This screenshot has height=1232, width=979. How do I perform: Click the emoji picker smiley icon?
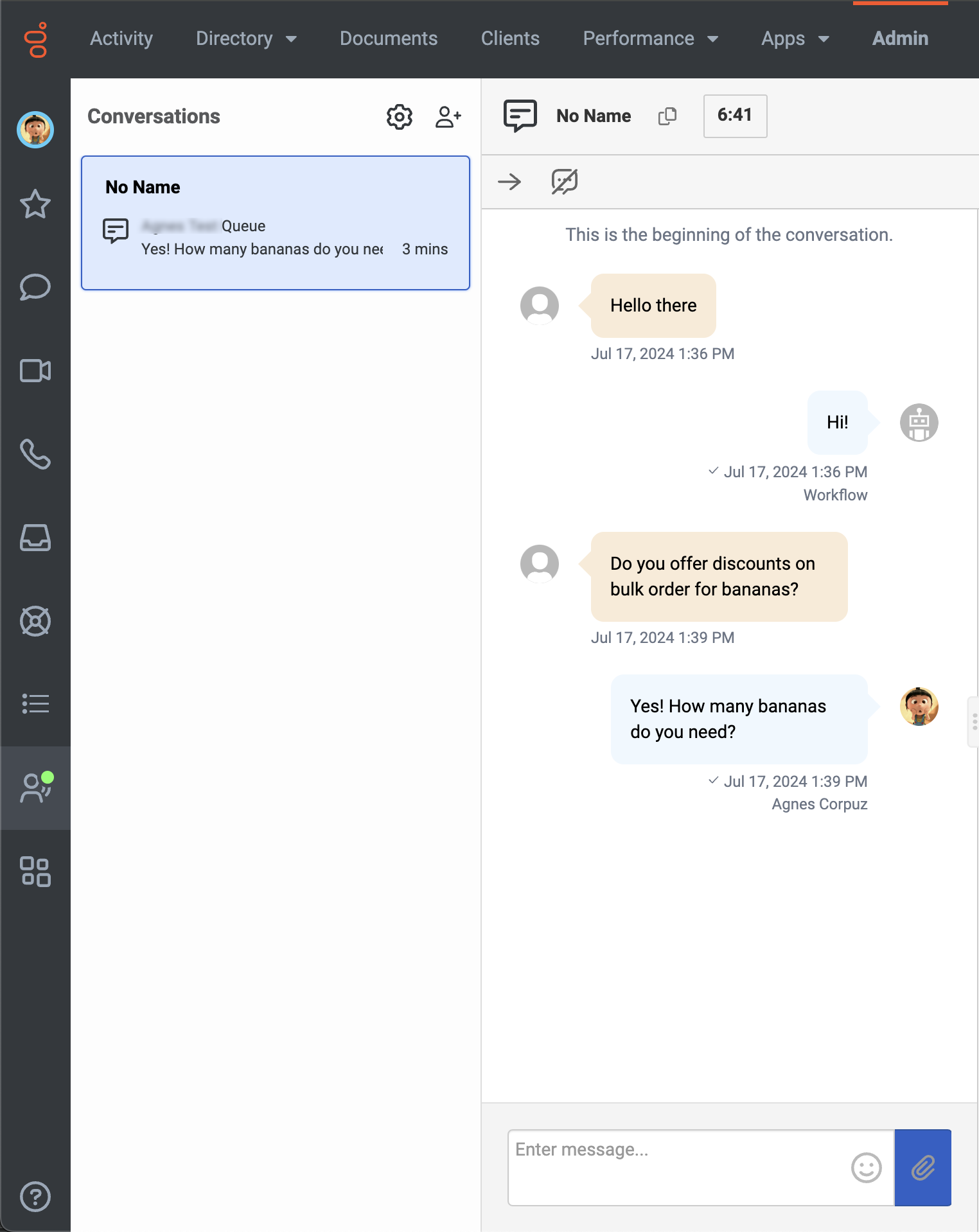click(x=866, y=1167)
